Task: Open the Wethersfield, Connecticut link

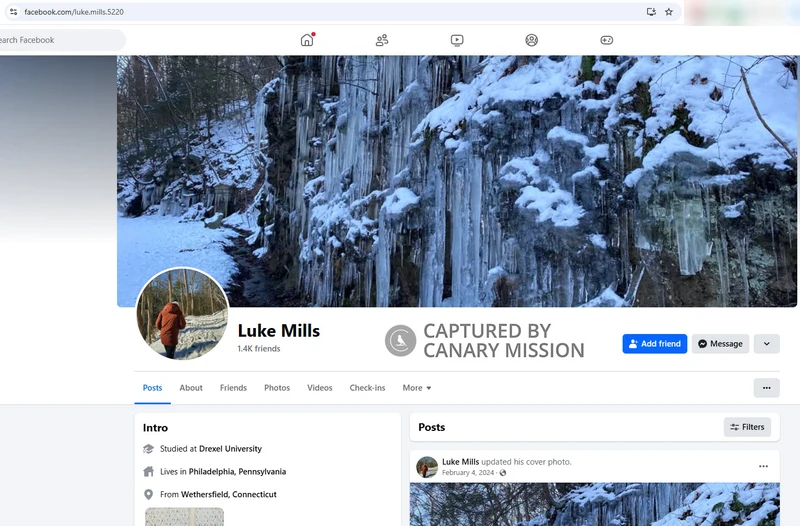Action: coord(229,494)
